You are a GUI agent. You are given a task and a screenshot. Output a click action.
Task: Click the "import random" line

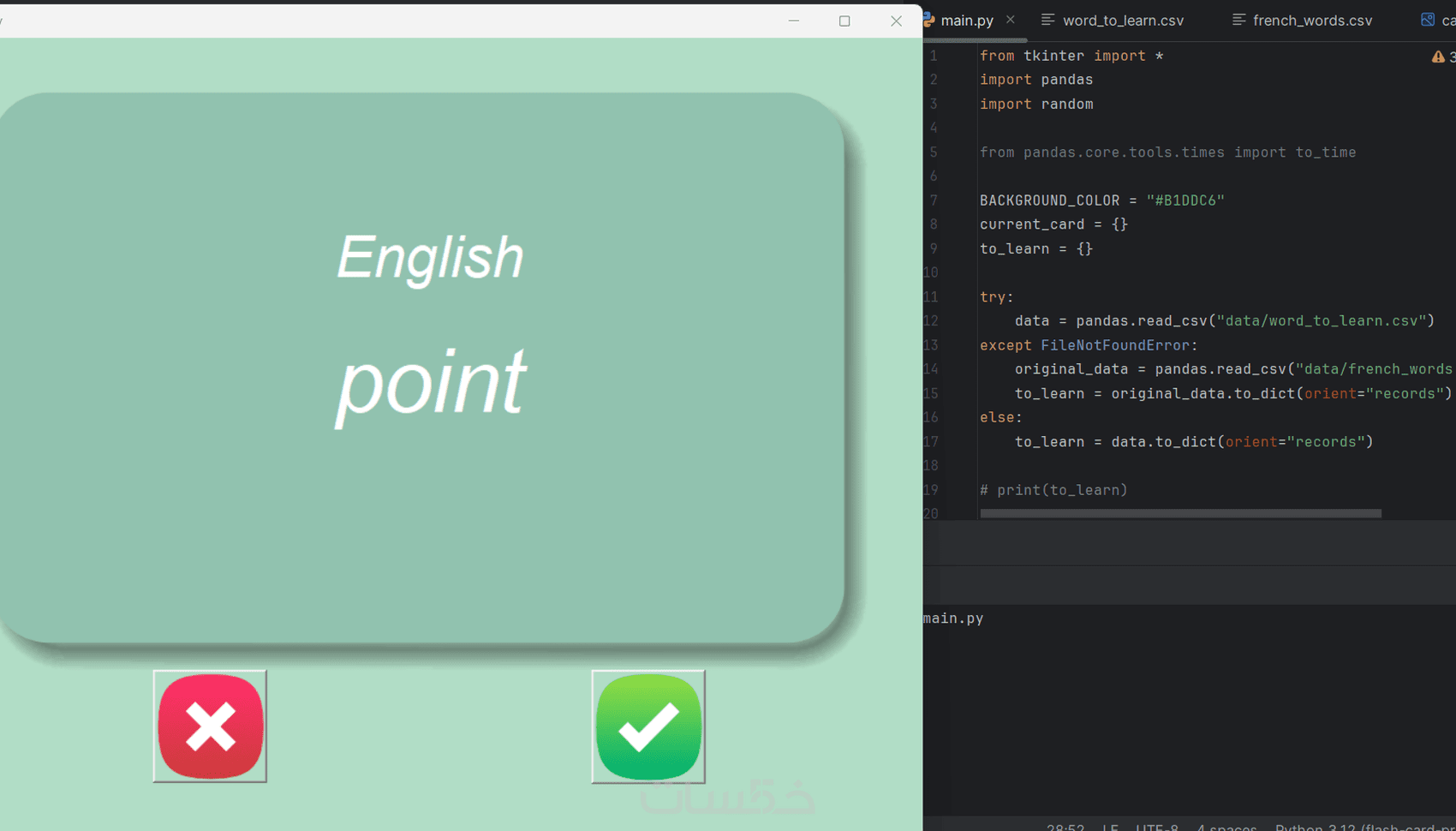pos(1036,104)
